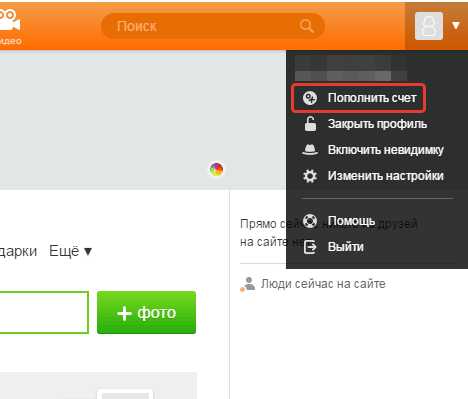Image resolution: width=468 pixels, height=399 pixels.
Task: Click the coin icon beside Пополнить счет
Action: (310, 98)
